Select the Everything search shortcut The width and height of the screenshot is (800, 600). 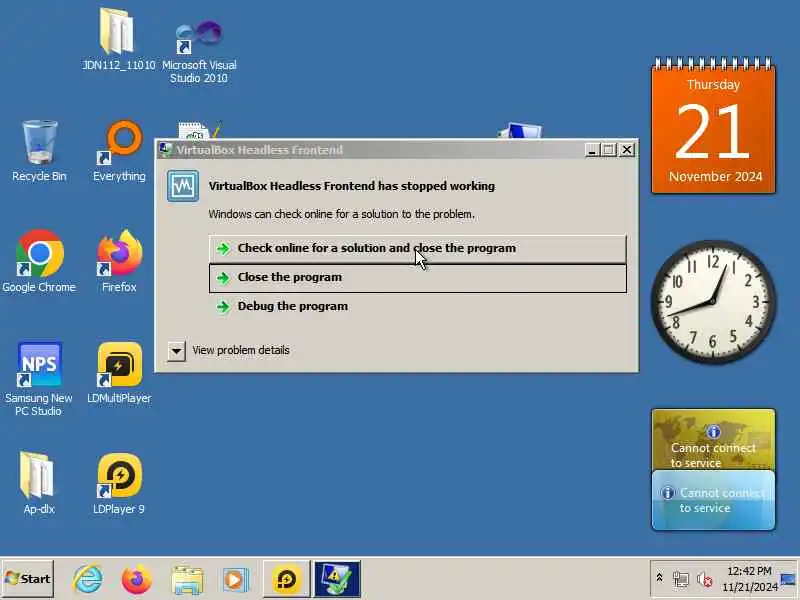(x=119, y=143)
